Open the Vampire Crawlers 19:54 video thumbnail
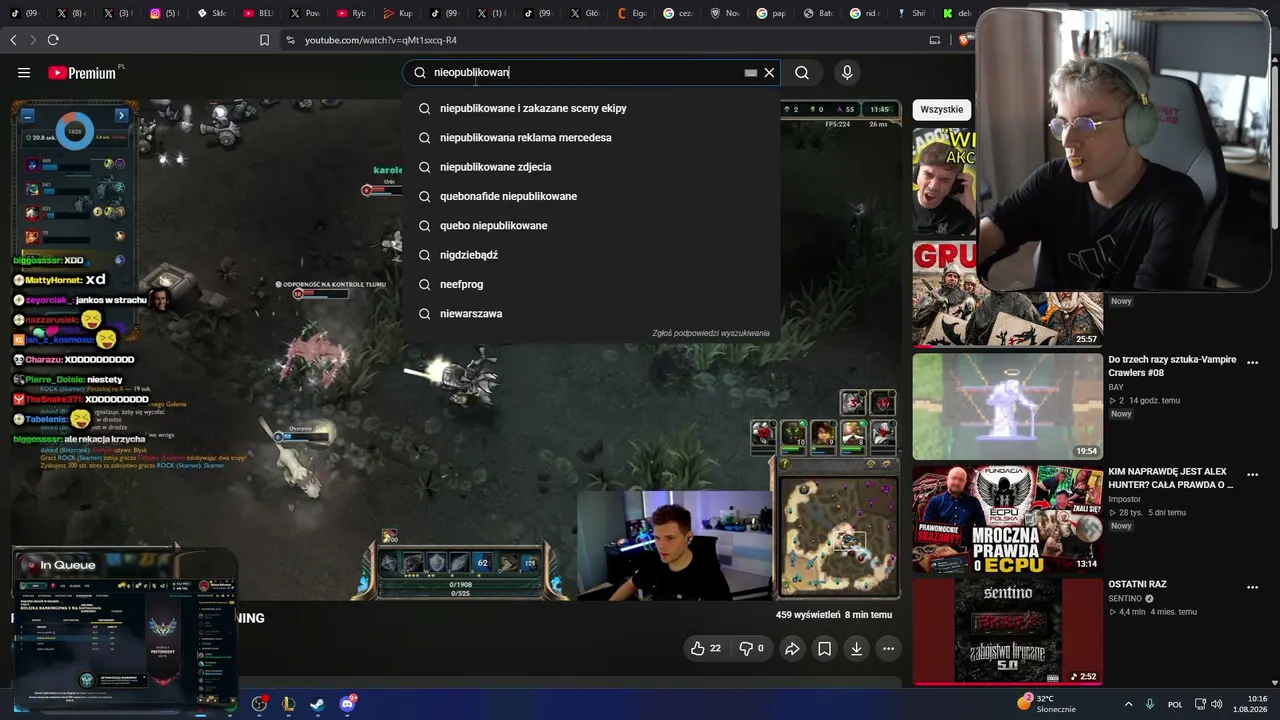 pyautogui.click(x=1008, y=406)
